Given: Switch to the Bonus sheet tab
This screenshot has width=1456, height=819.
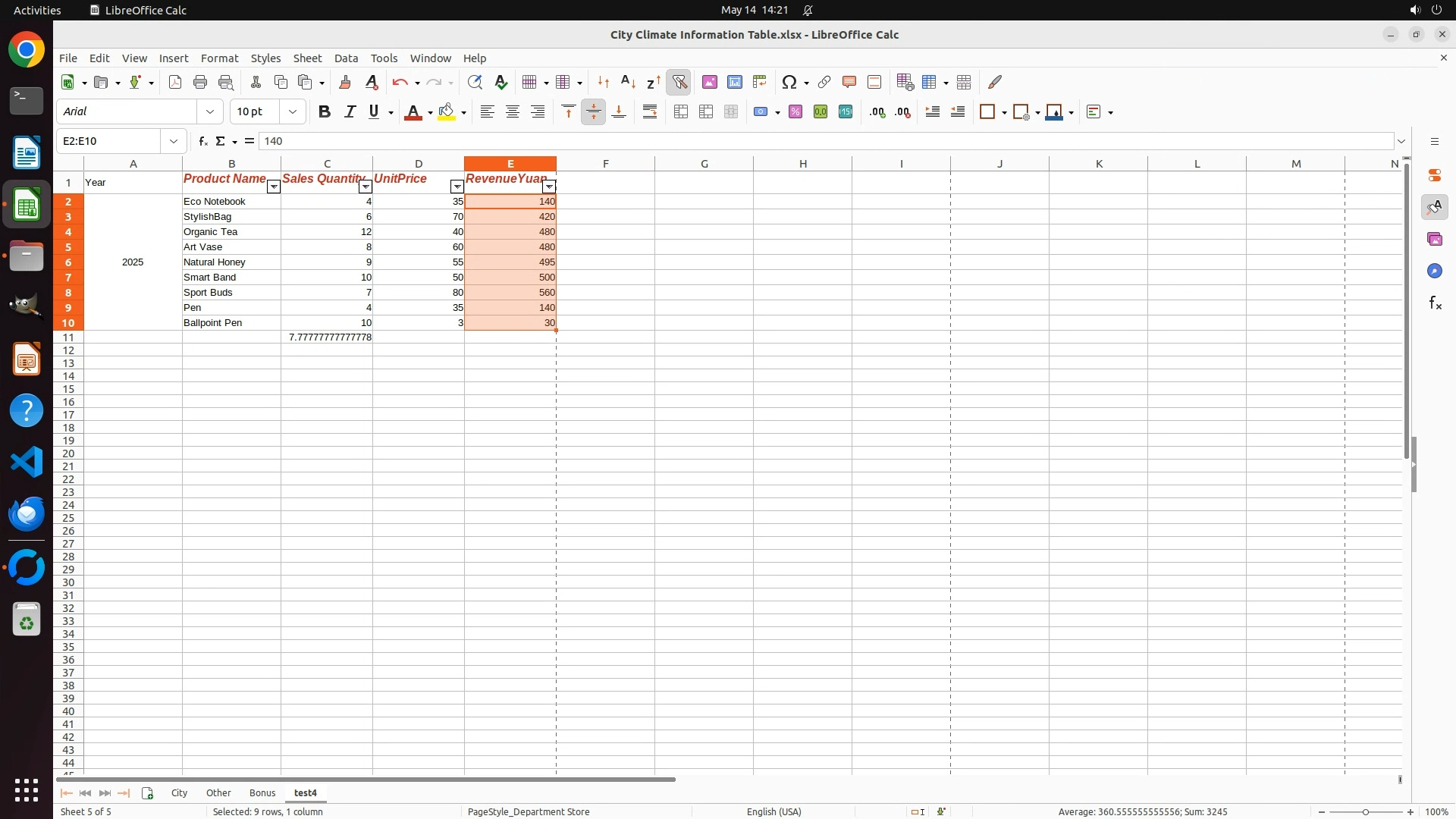Looking at the screenshot, I should click(x=262, y=793).
